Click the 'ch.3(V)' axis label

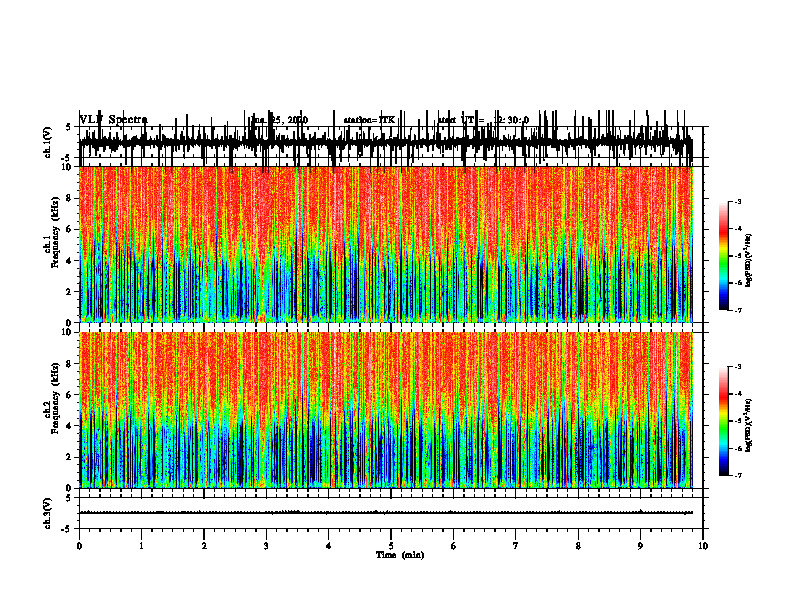48,514
